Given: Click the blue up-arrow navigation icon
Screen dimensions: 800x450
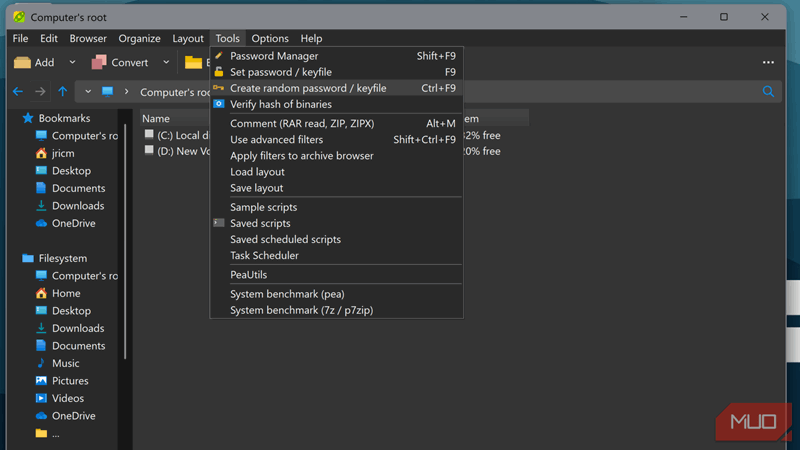Looking at the screenshot, I should [62, 92].
